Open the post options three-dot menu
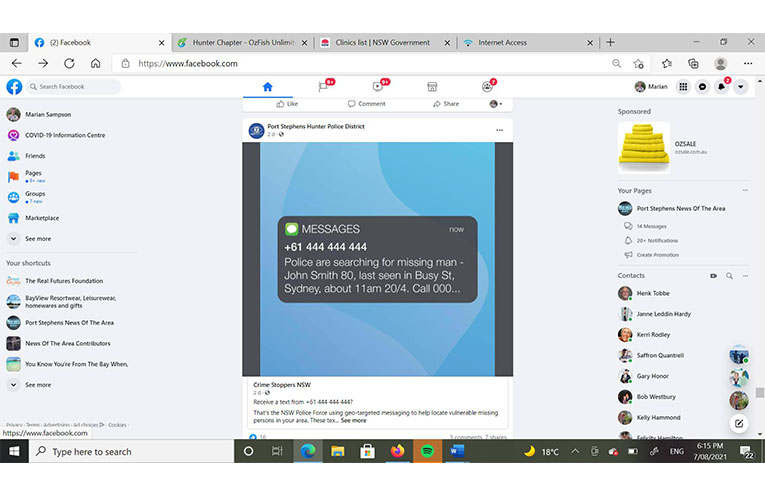Viewport: 765px width, 496px height. pyautogui.click(x=499, y=130)
